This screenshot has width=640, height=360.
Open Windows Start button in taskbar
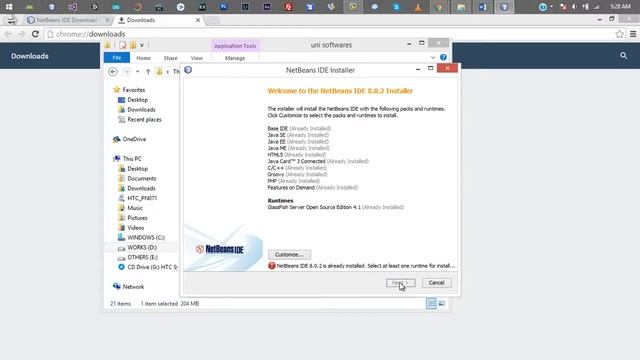coord(9,7)
